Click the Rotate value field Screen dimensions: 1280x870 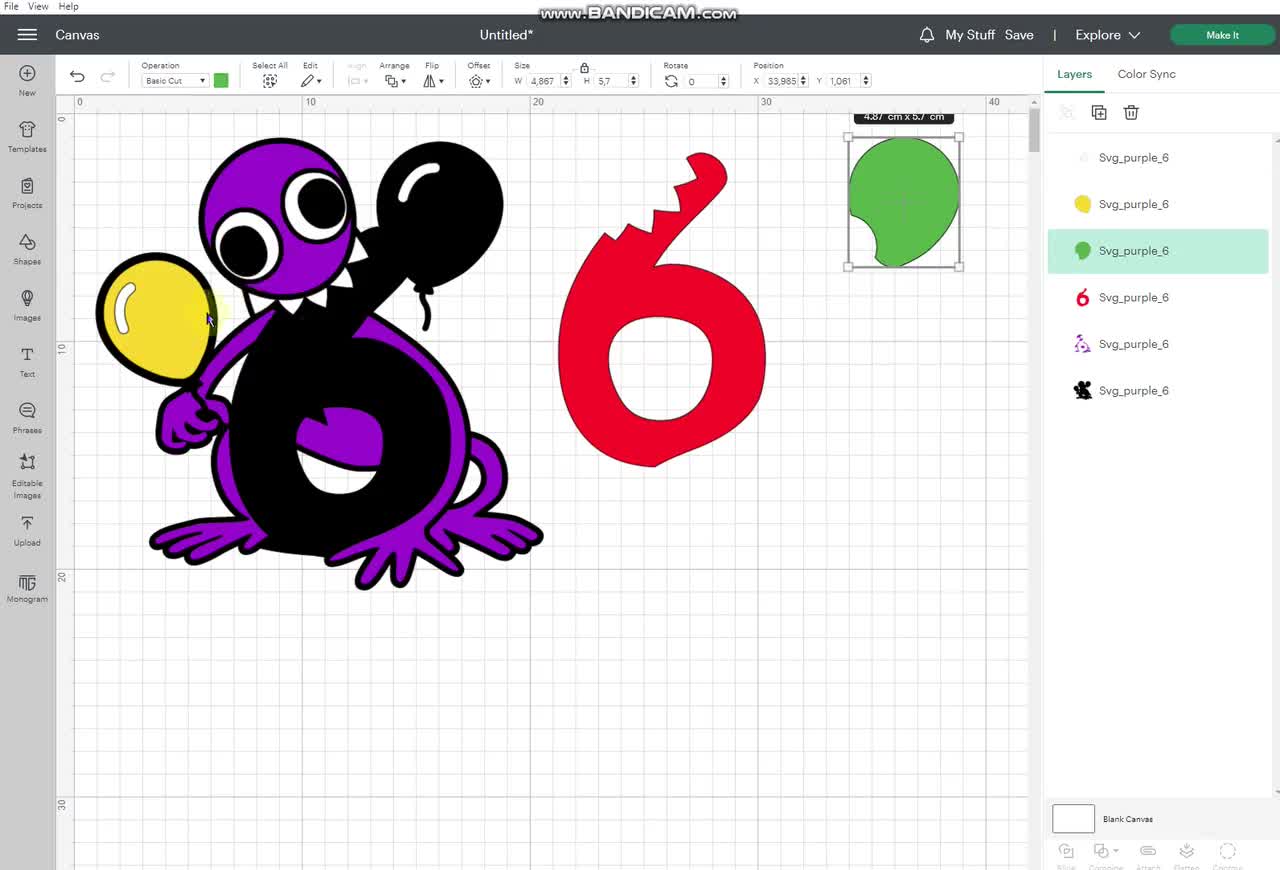701,81
